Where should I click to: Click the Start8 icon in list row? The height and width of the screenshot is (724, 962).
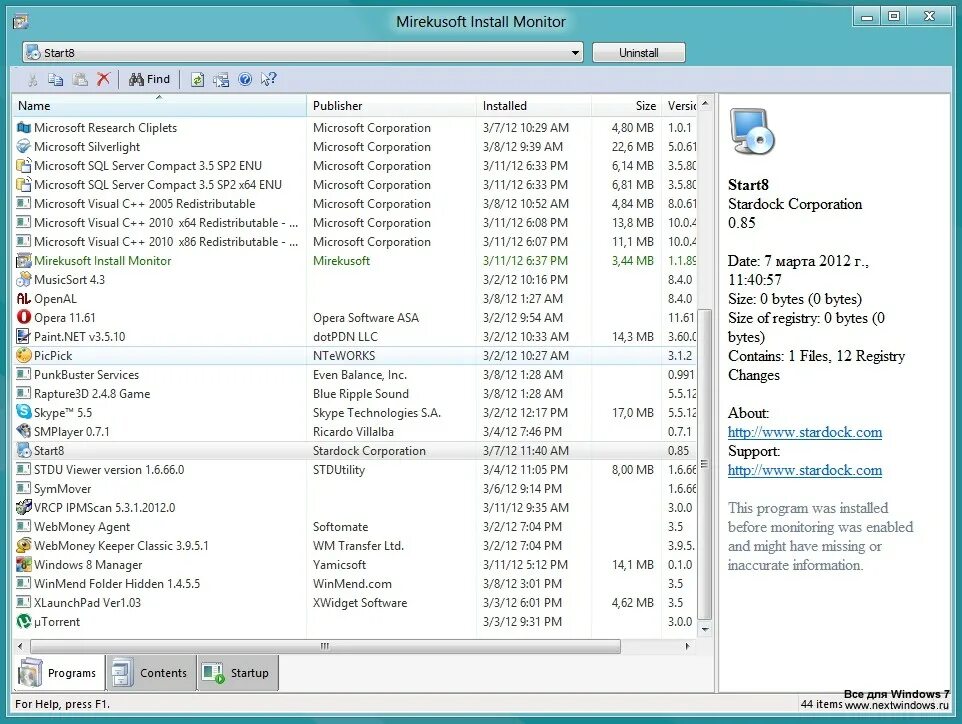[x=23, y=450]
